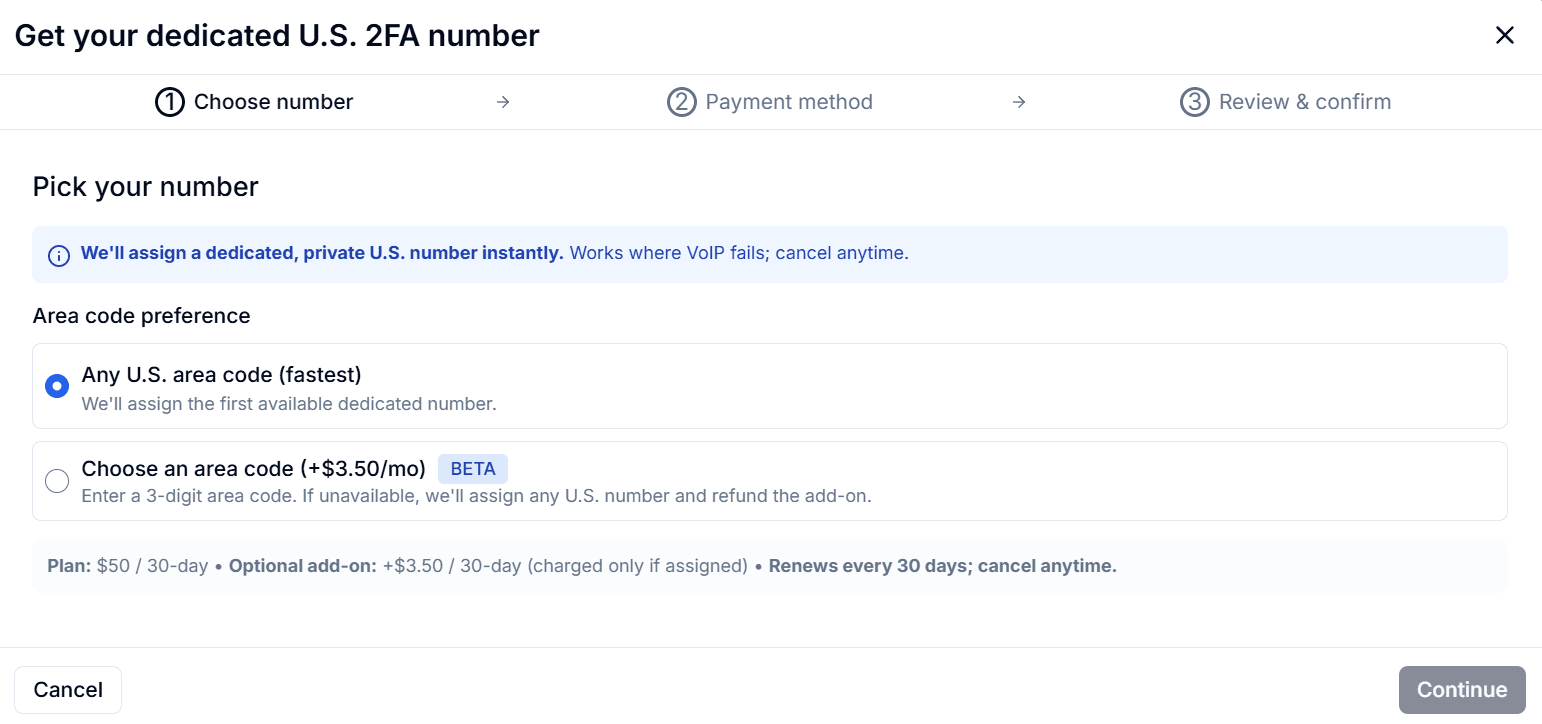Click the step 3 circled number icon
Viewport: 1542px width, 724px height.
pos(1194,101)
